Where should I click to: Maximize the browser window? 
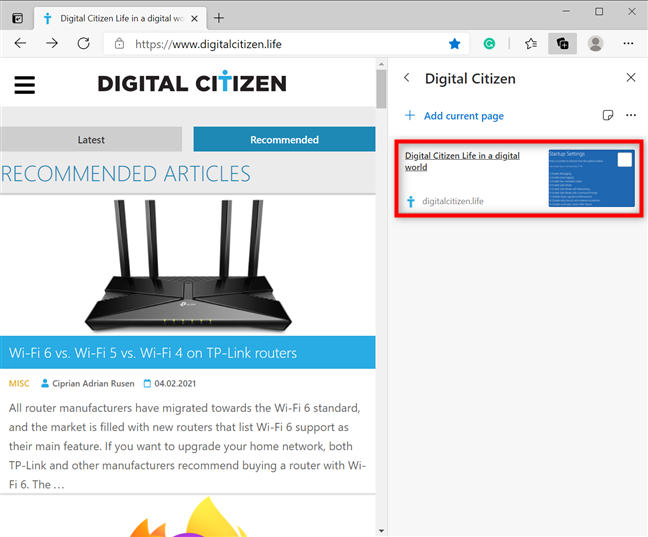(x=599, y=12)
